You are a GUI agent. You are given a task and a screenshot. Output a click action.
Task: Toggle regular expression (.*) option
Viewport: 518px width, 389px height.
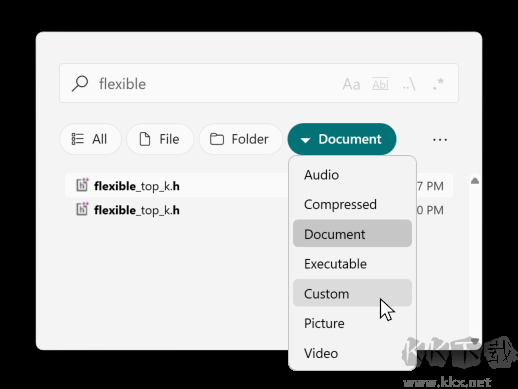coord(438,84)
